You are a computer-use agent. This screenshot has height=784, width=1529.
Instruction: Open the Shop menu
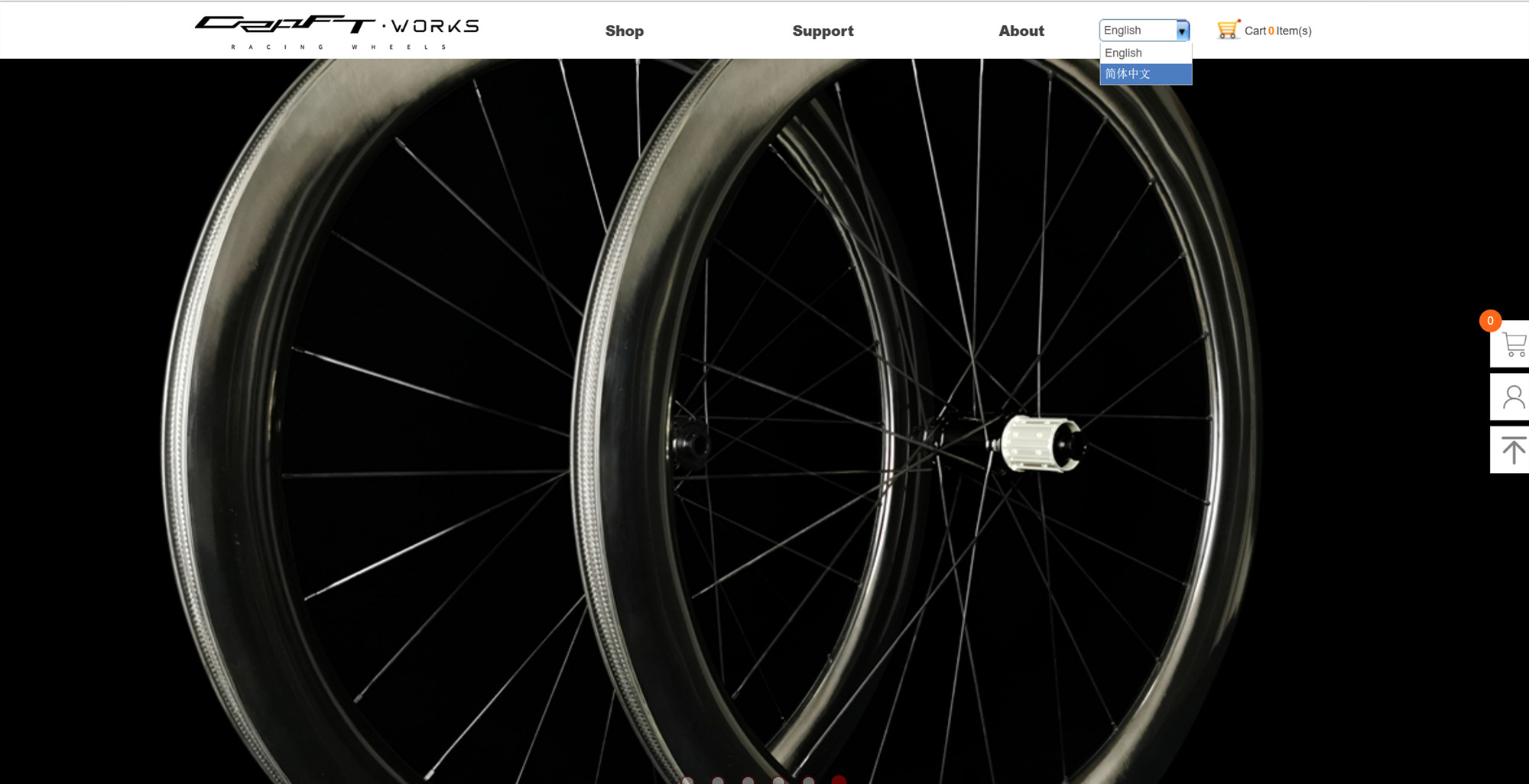click(625, 31)
